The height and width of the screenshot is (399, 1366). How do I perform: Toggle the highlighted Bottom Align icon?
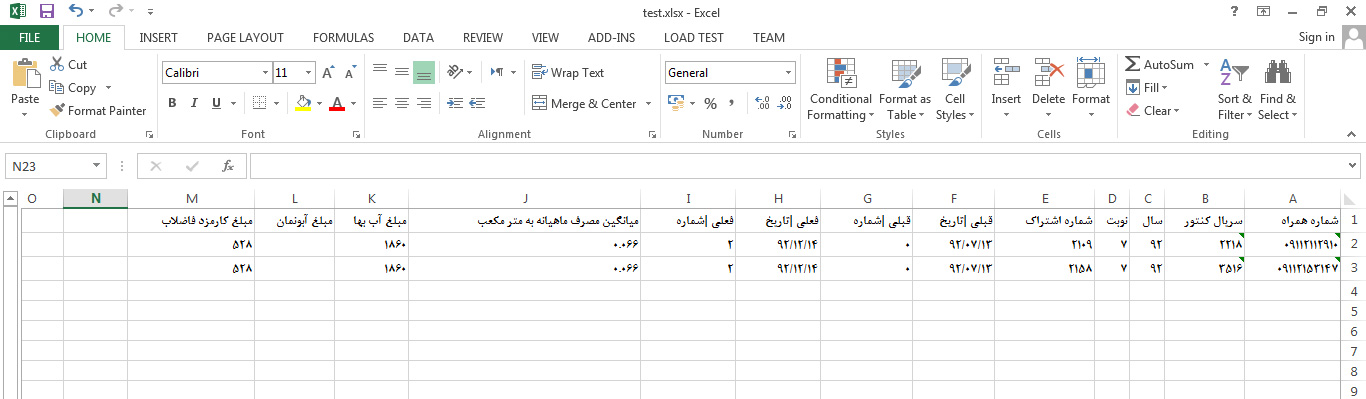[423, 71]
